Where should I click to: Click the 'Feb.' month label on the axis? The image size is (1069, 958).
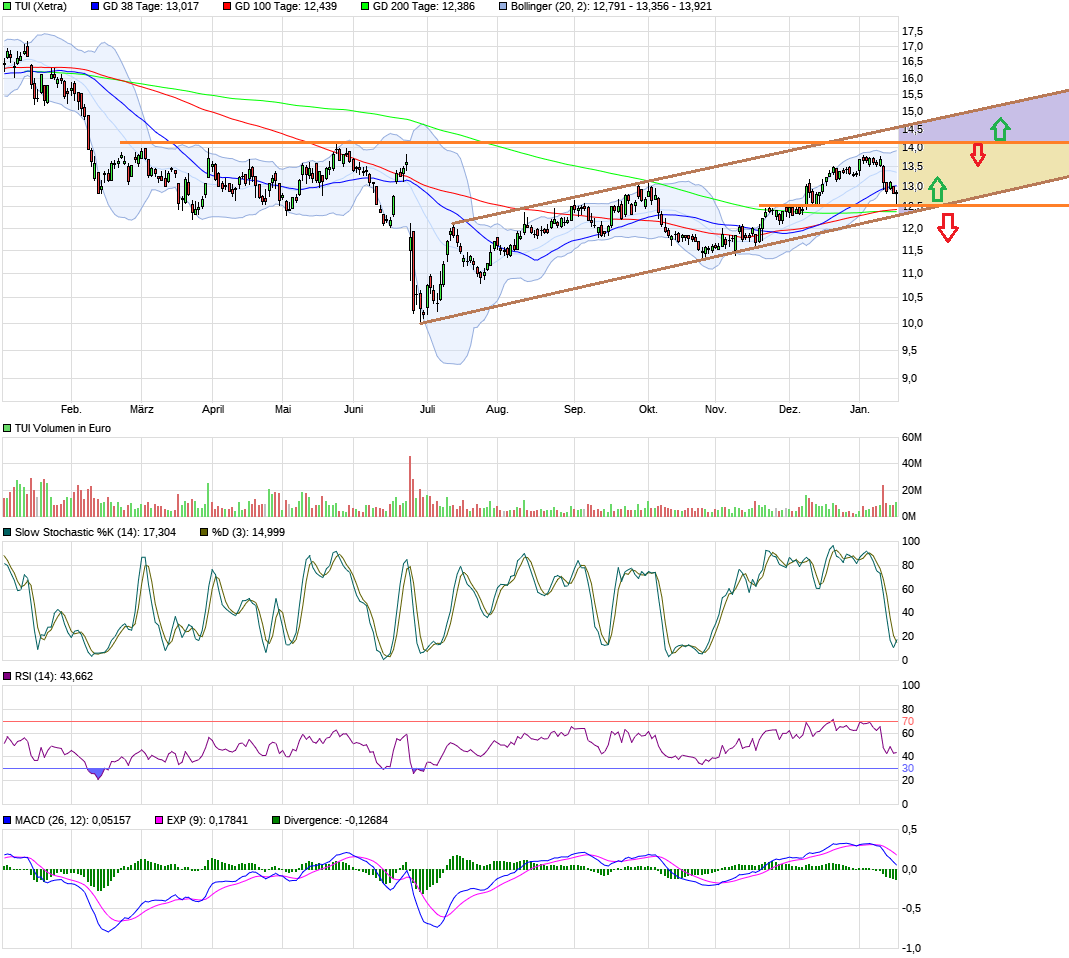(71, 409)
